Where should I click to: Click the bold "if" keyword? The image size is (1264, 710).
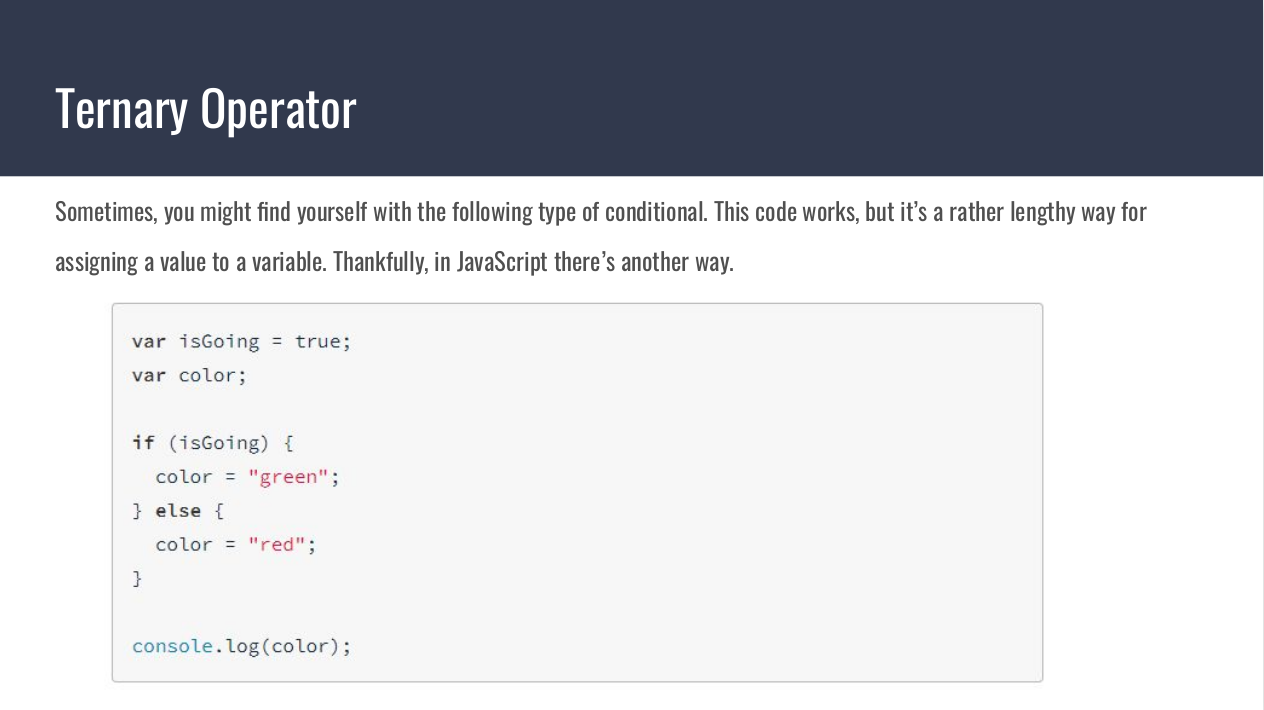pos(143,443)
